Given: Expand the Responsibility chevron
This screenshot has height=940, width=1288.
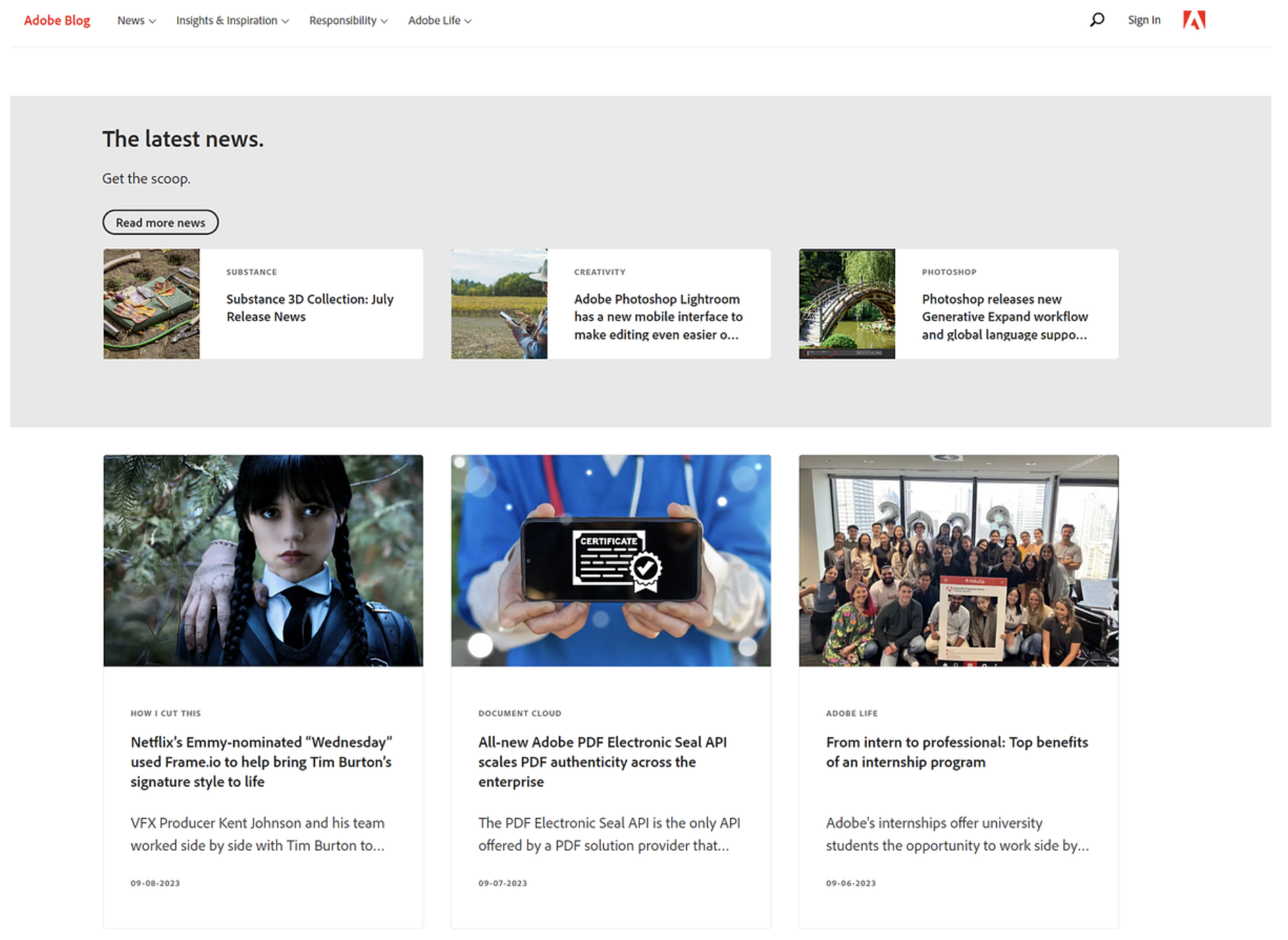Looking at the screenshot, I should 384,21.
